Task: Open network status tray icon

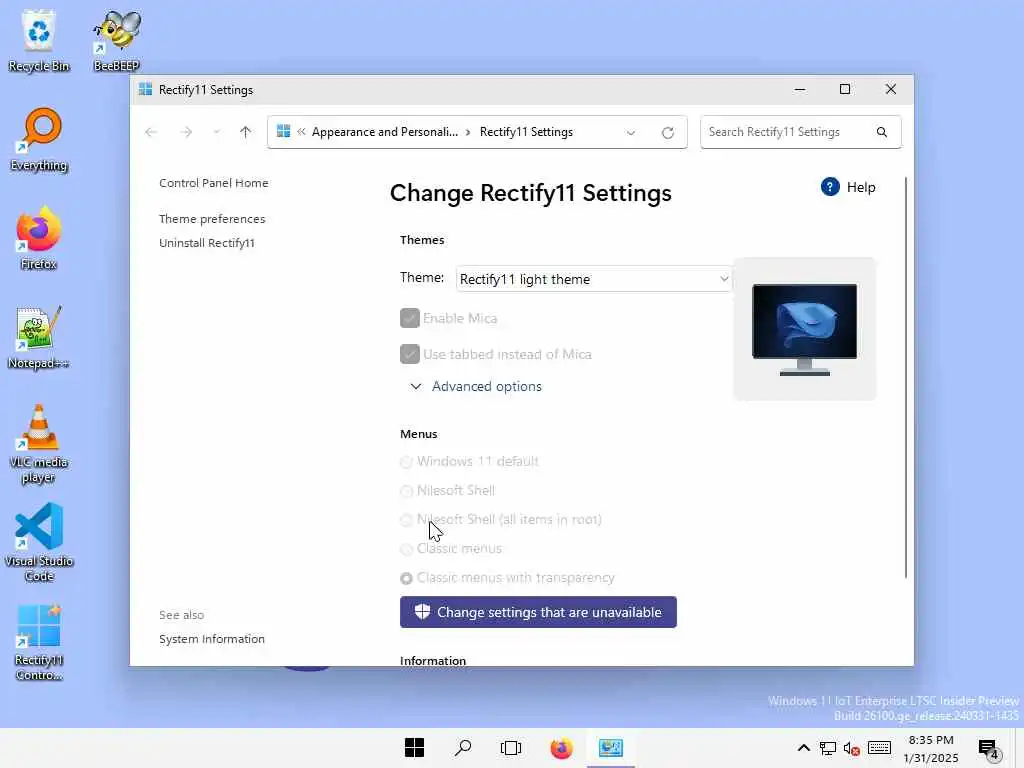Action: pyautogui.click(x=828, y=748)
